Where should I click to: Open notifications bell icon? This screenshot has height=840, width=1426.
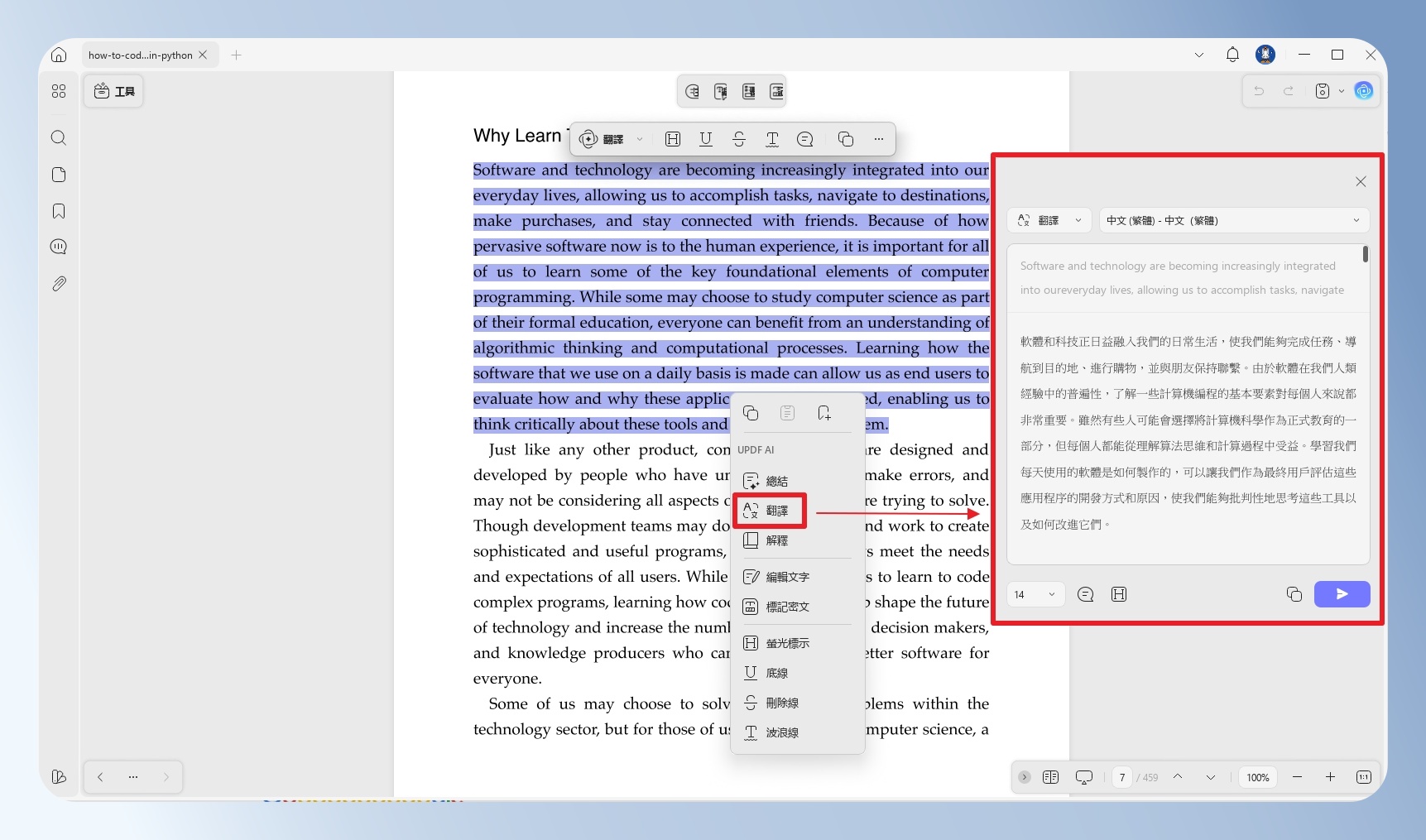coord(1232,55)
